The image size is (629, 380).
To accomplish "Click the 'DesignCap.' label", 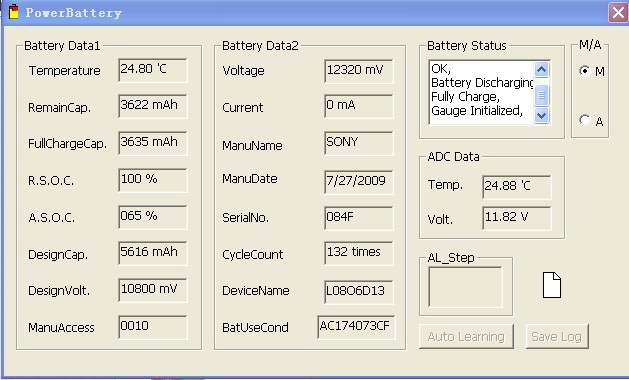I will point(58,254).
